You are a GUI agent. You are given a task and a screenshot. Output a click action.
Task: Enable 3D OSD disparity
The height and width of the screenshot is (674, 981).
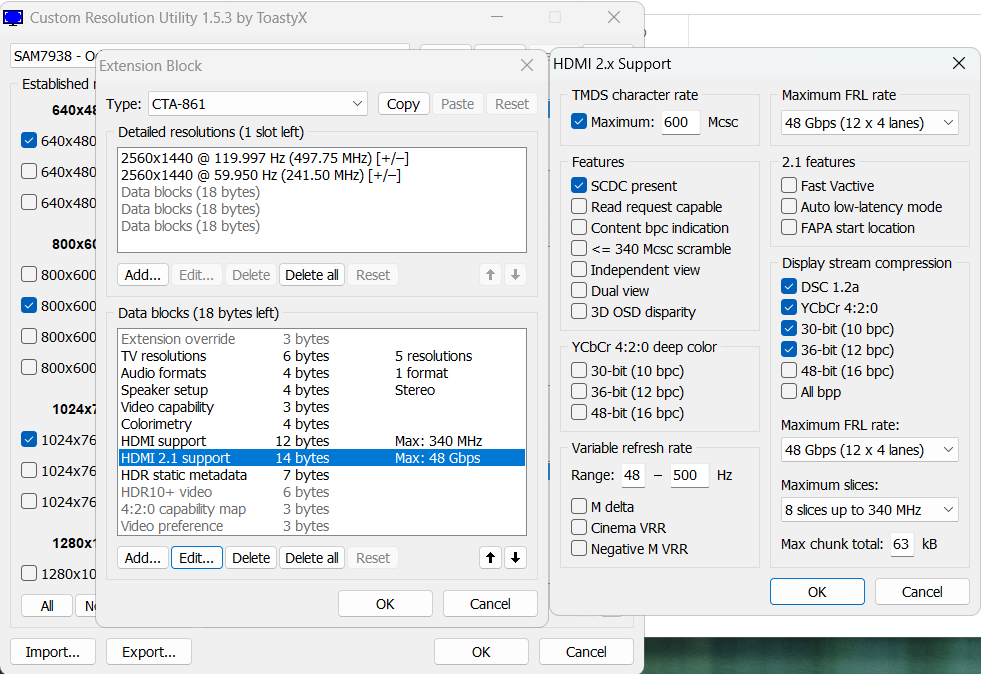pos(579,312)
